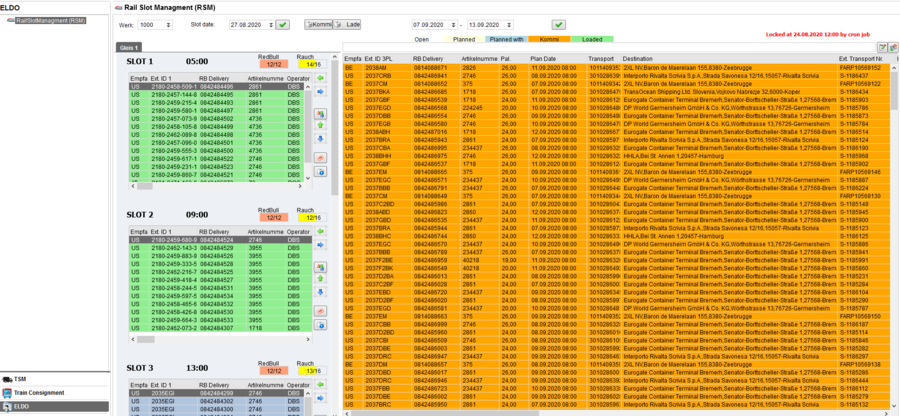
Task: Move selected row up with Slot 1 green arrow
Action: pyautogui.click(x=321, y=125)
